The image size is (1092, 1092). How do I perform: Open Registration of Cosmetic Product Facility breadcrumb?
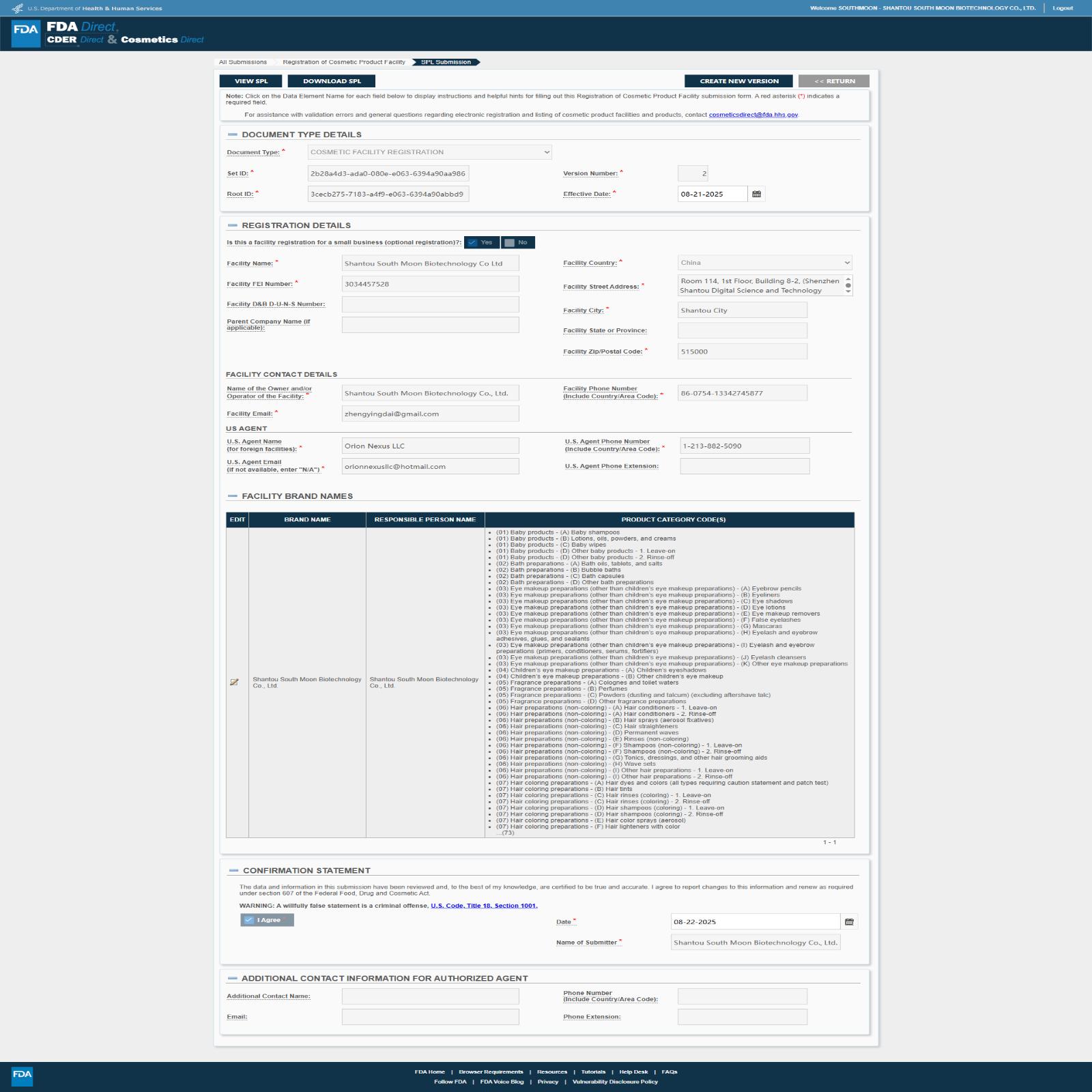point(344,62)
